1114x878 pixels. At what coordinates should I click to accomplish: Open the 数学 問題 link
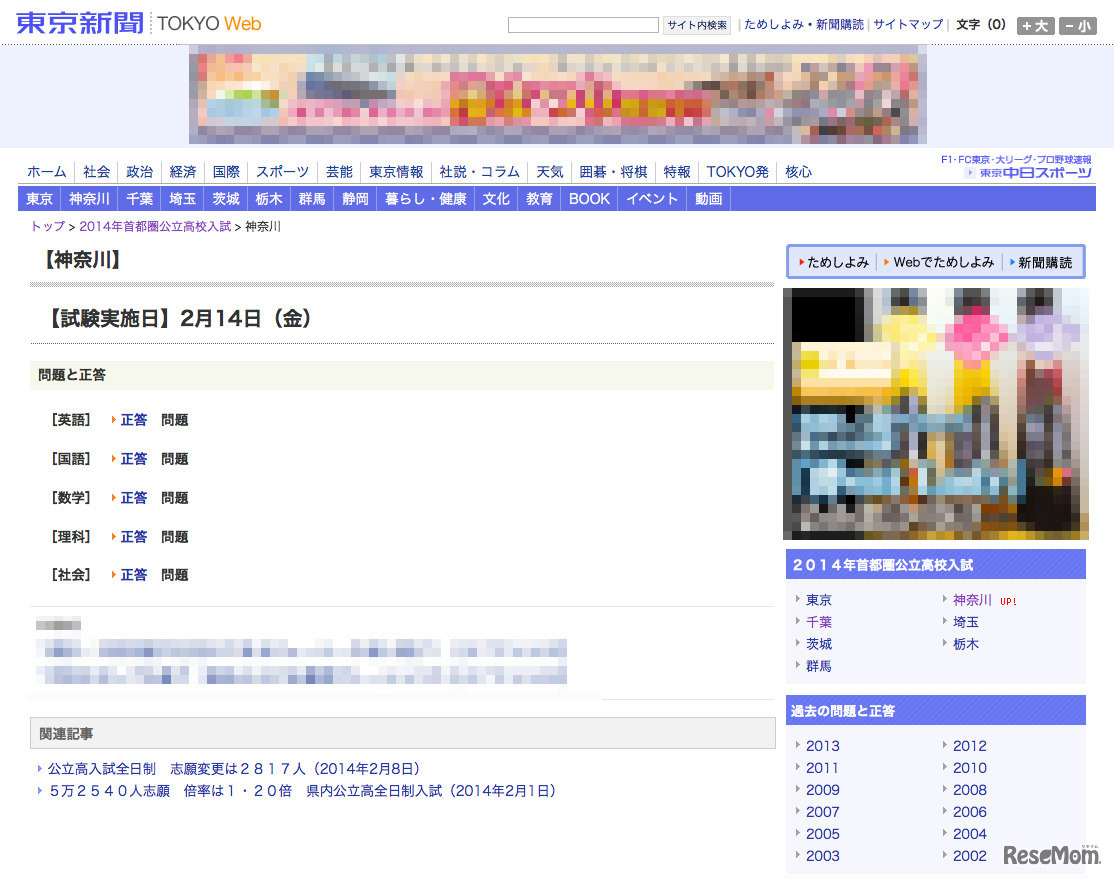pyautogui.click(x=174, y=498)
